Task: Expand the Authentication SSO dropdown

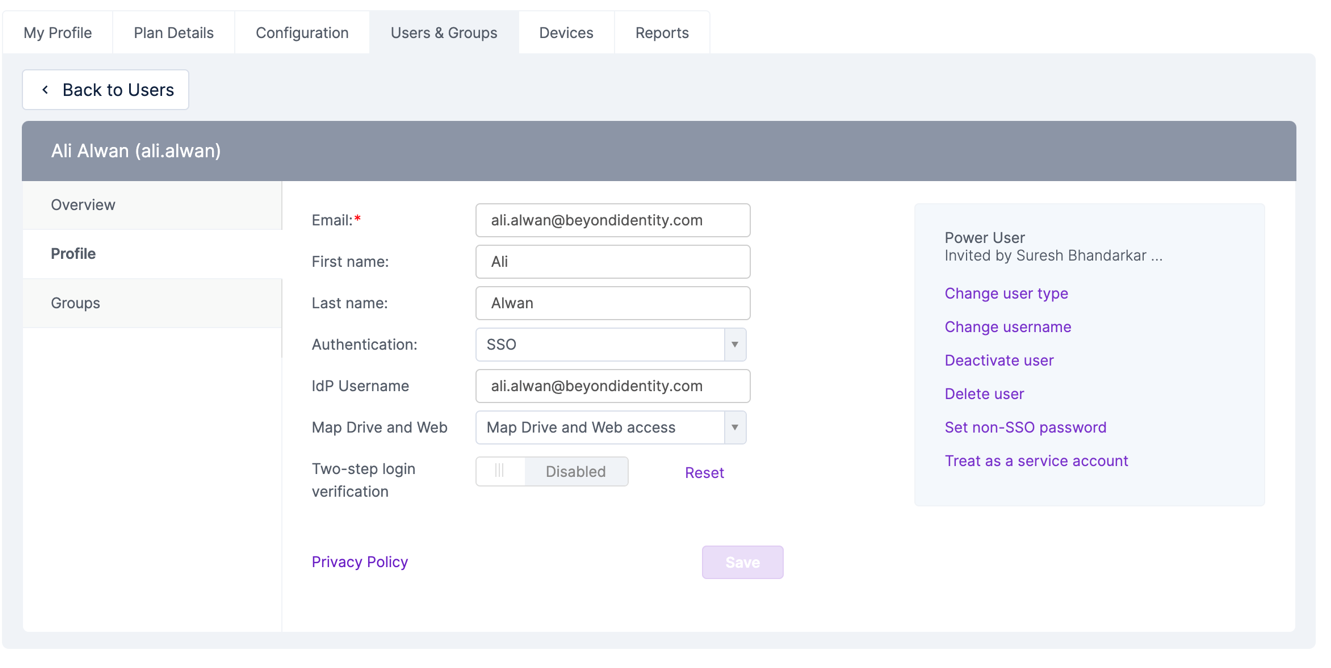Action: pyautogui.click(x=611, y=345)
